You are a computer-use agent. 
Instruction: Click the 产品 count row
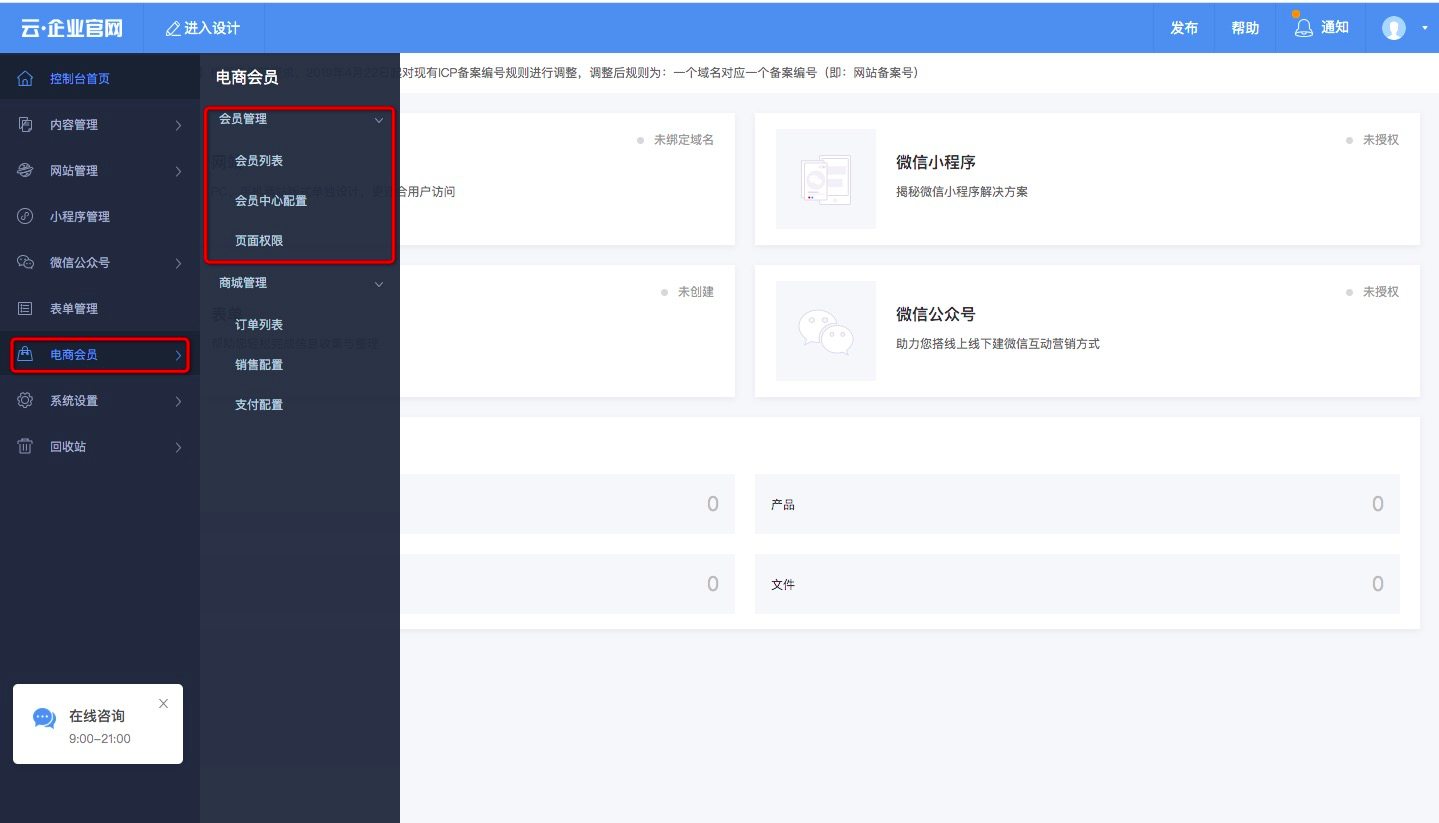pos(1077,504)
